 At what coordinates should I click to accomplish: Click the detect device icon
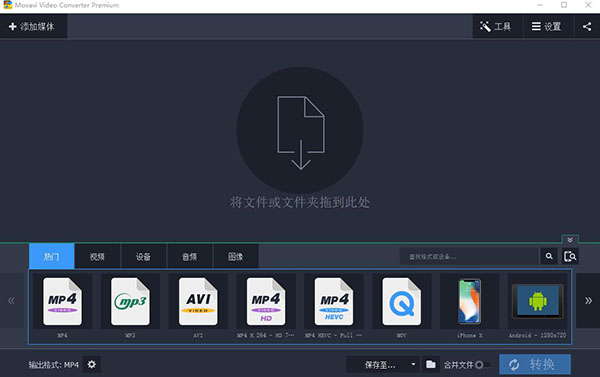pos(570,256)
